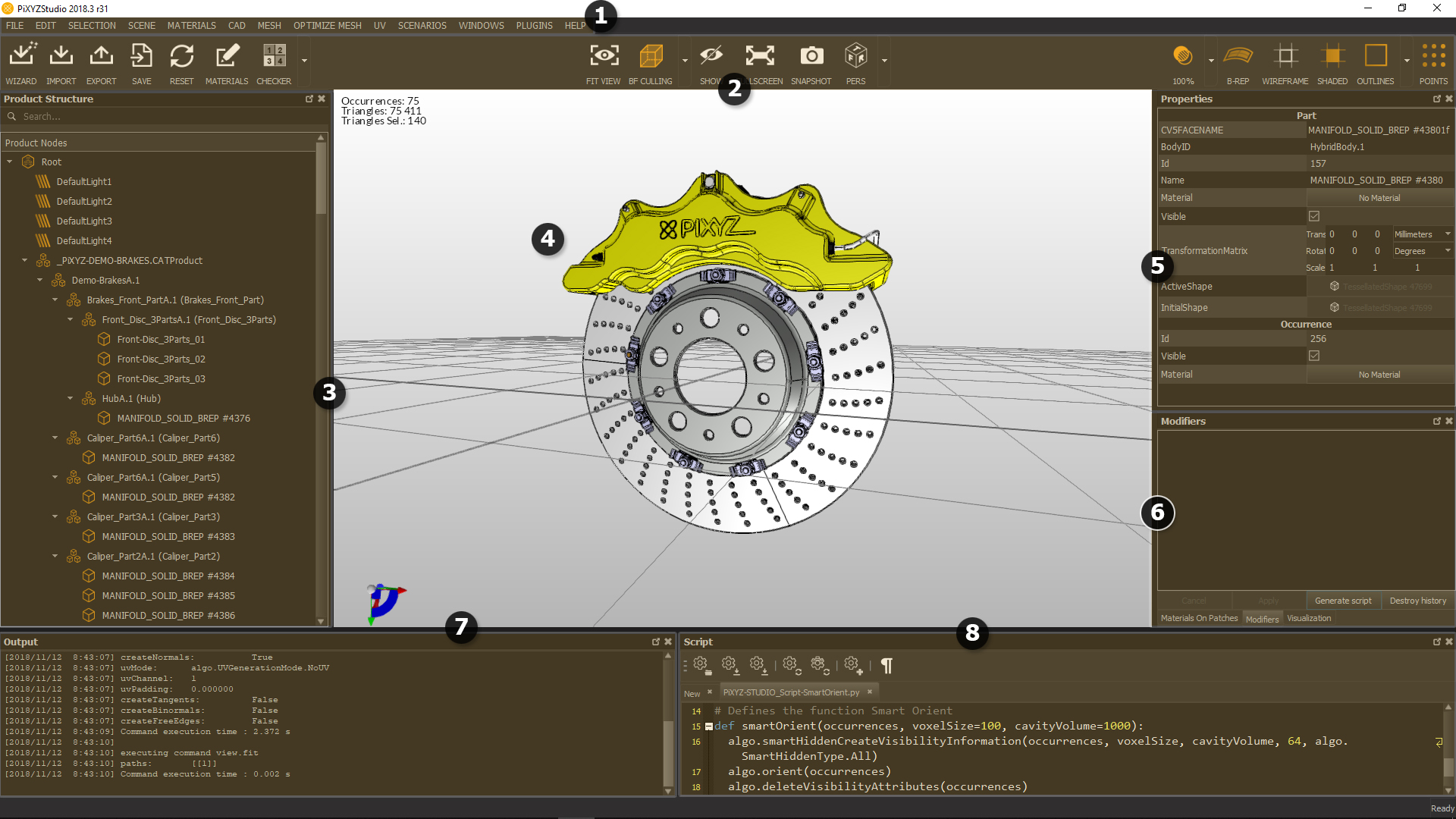Close the Output panel

pos(668,642)
